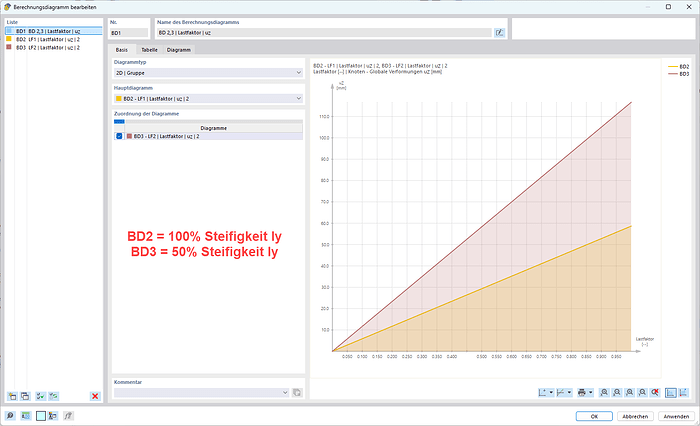Click the diagram name input field
The width and height of the screenshot is (700, 426).
(x=320, y=33)
